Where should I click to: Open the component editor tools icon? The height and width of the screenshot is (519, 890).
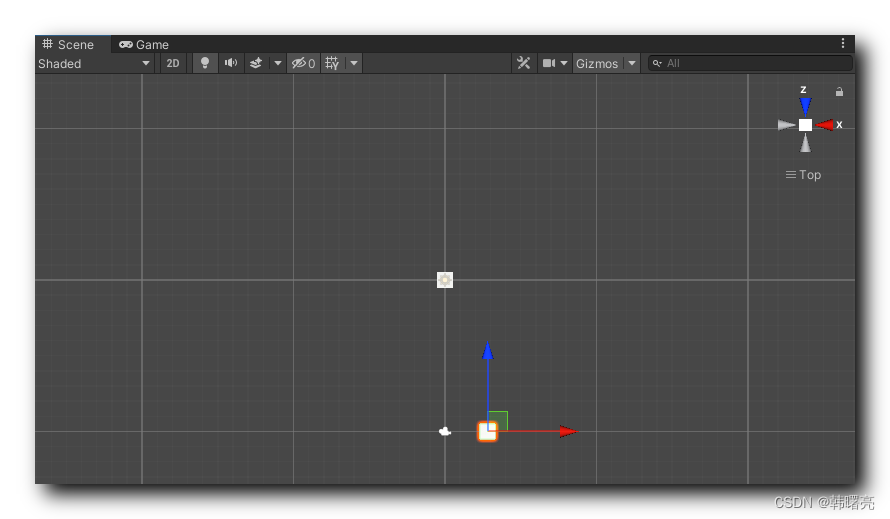point(523,63)
